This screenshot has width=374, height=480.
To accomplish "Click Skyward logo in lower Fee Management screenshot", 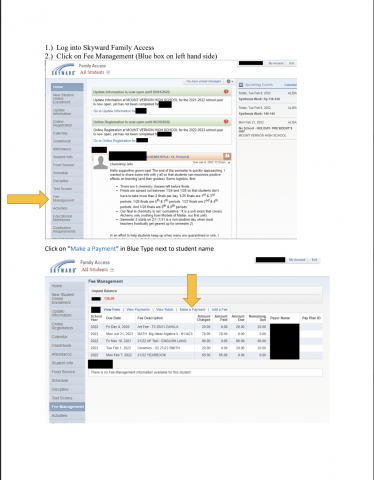I will pos(63,267).
